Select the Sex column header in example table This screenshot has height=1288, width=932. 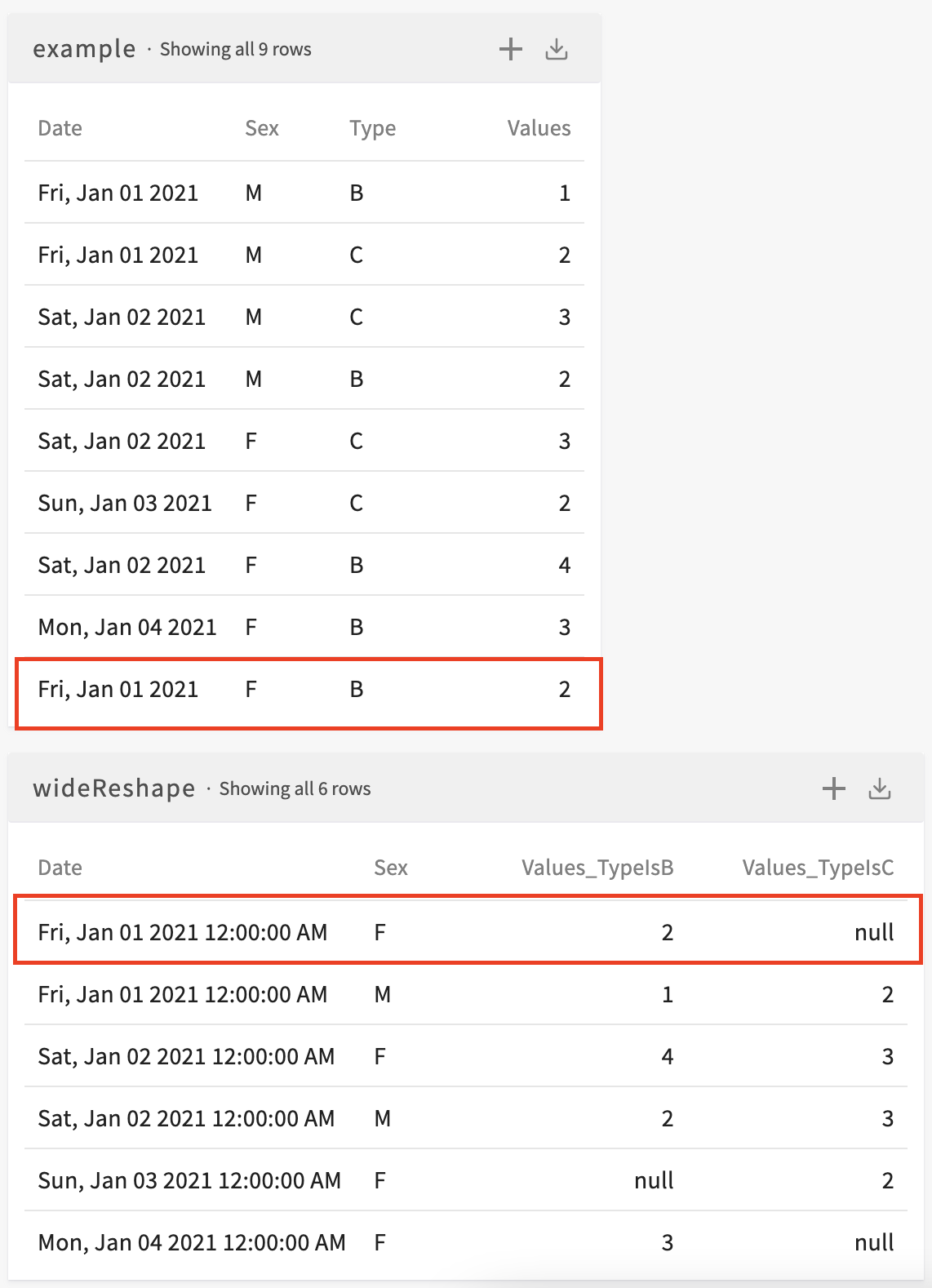(262, 128)
